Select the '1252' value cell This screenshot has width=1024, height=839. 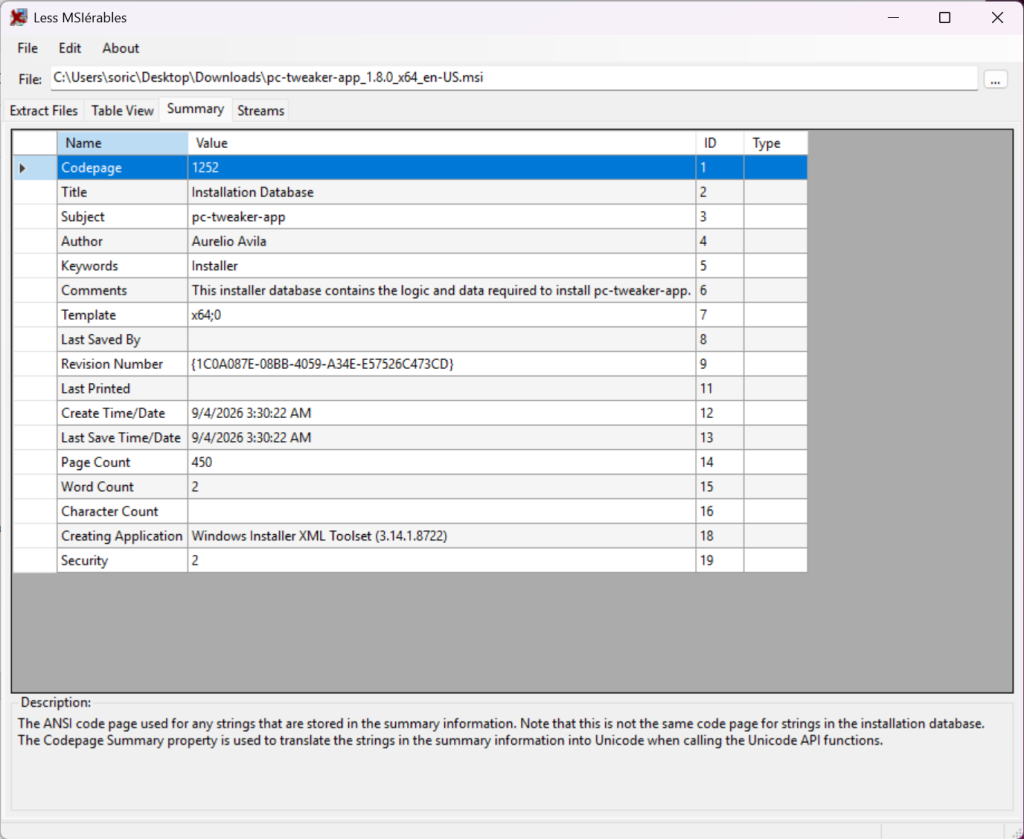(x=442, y=168)
